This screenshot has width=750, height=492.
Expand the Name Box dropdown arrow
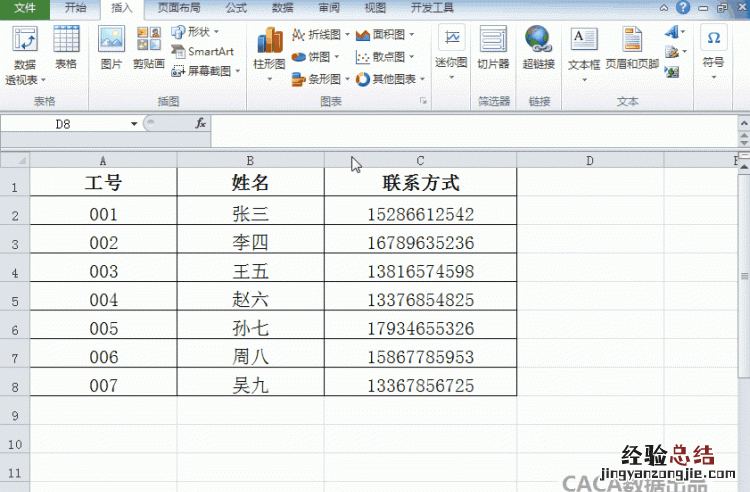(x=135, y=123)
